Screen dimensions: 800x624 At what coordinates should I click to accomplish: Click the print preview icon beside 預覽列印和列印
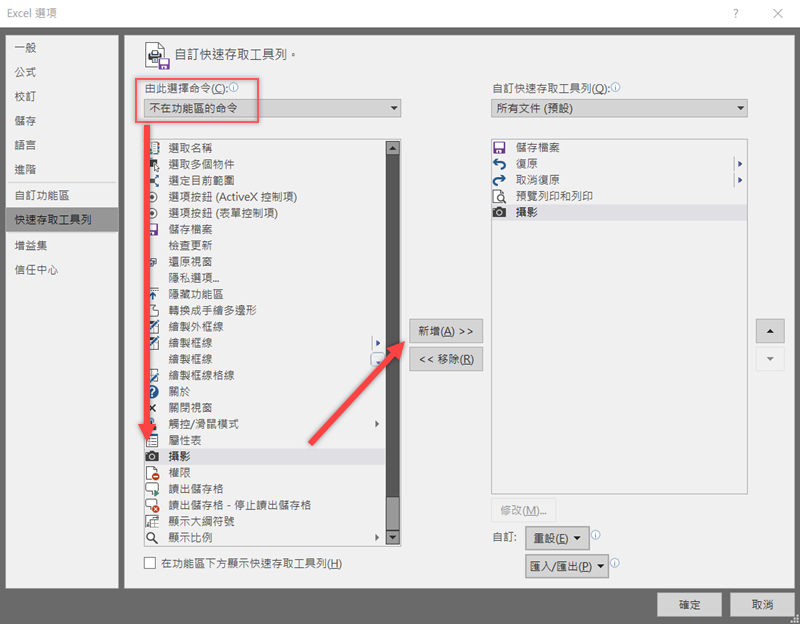(x=499, y=196)
